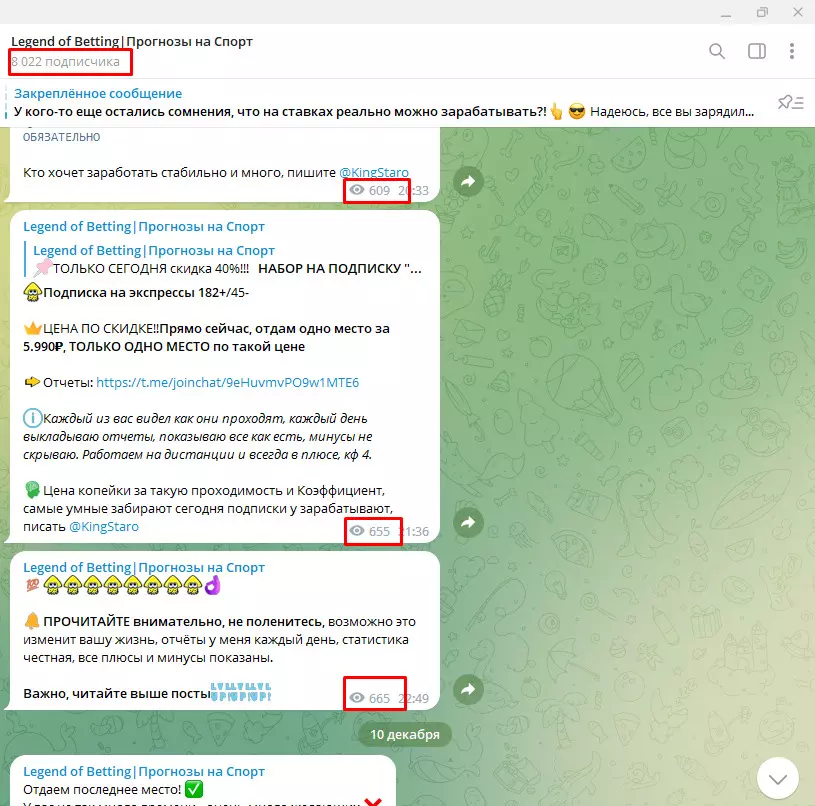Click the '10 декабря' date badge
This screenshot has height=806, width=815.
point(404,734)
